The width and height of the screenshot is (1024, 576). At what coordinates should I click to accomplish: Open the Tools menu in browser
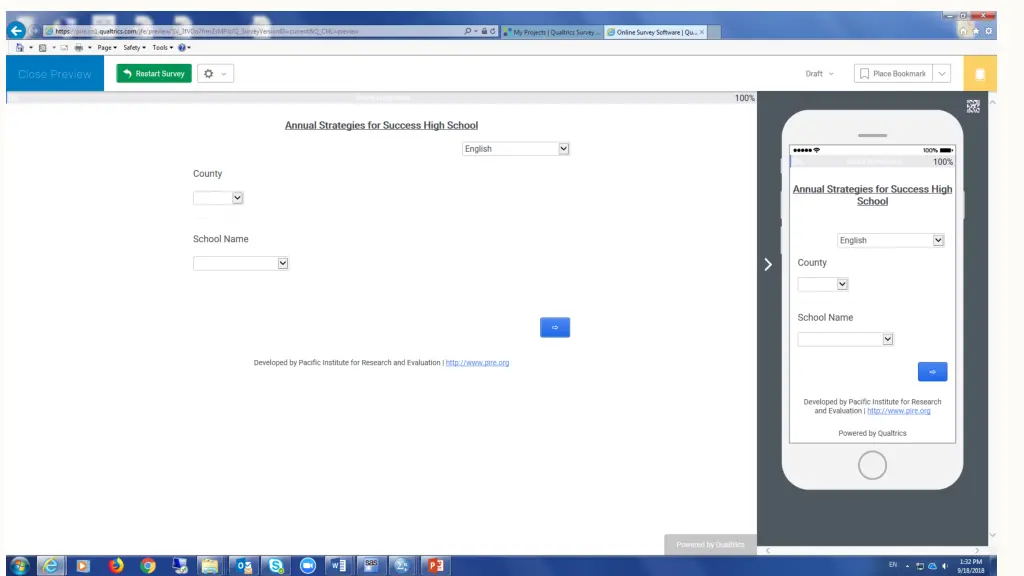[x=163, y=47]
